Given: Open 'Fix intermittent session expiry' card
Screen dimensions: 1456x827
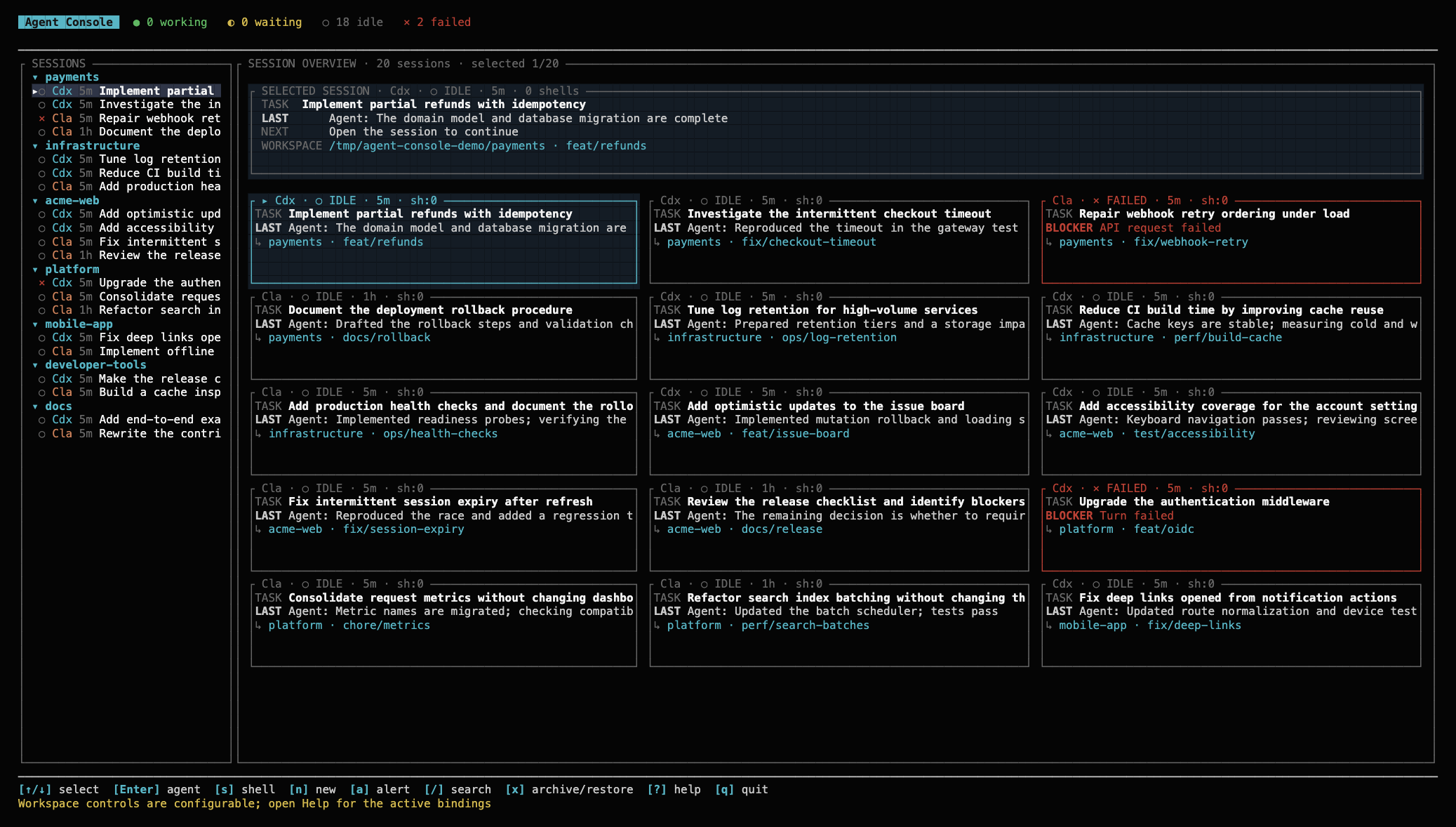Looking at the screenshot, I should [443, 529].
